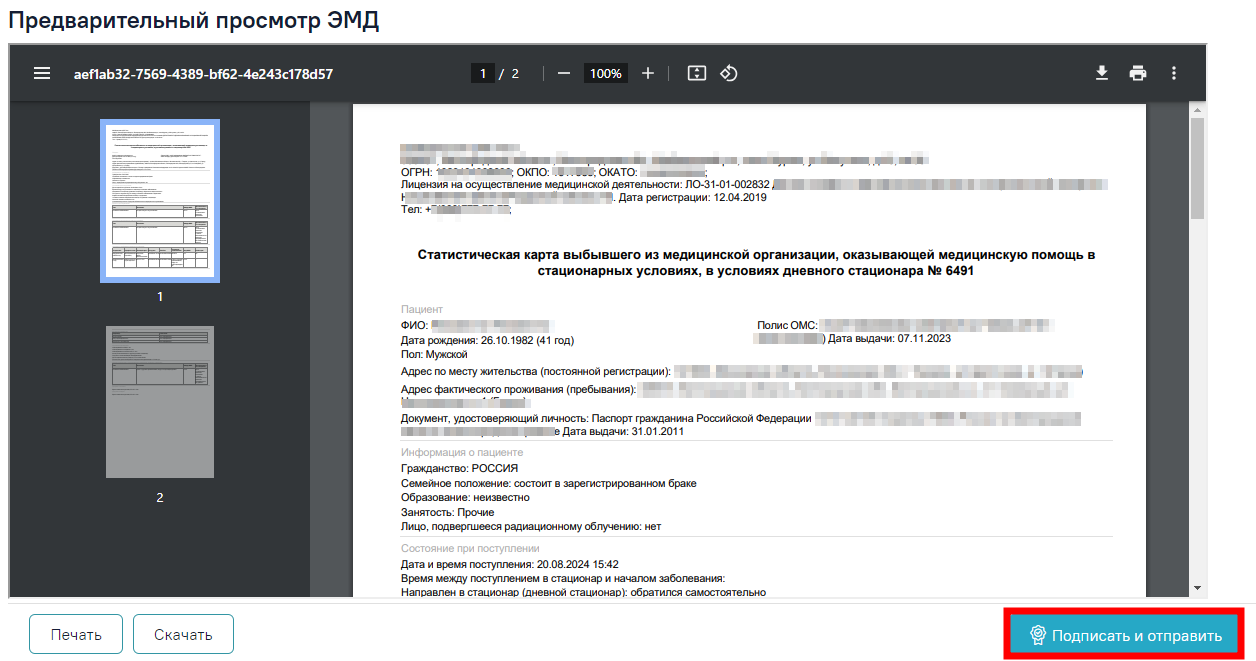Zoom in with the plus icon
This screenshot has width=1256, height=661.
pos(648,73)
